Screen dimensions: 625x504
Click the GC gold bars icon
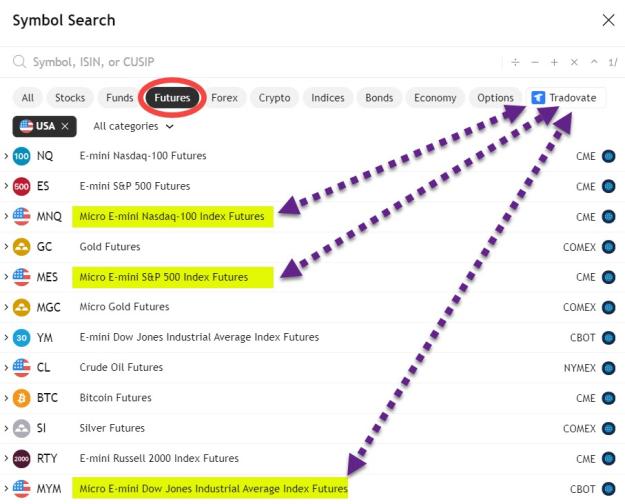click(22, 247)
